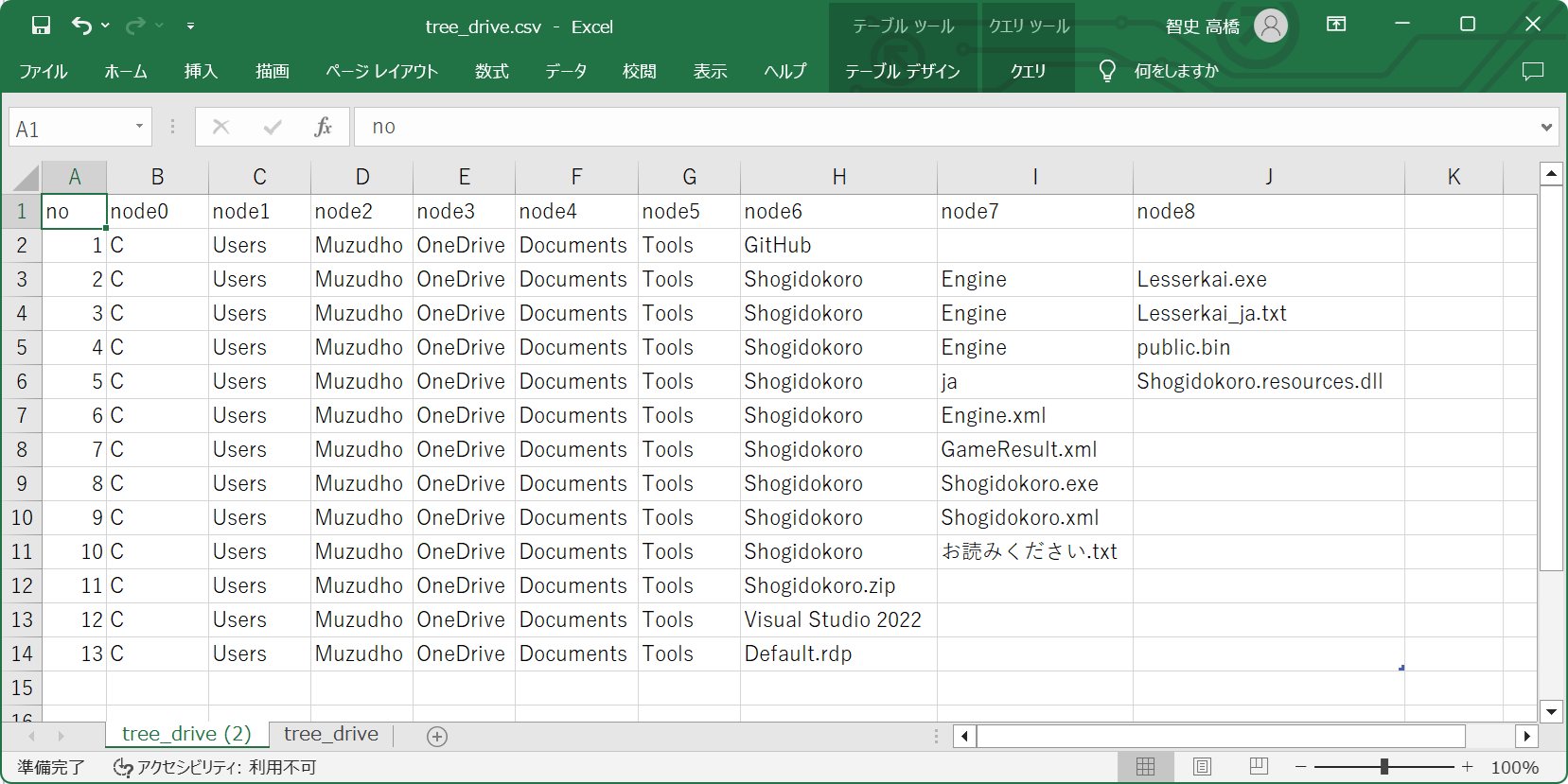Open the 校閲 ribbon tab
Image resolution: width=1568 pixels, height=784 pixels.
click(x=639, y=71)
